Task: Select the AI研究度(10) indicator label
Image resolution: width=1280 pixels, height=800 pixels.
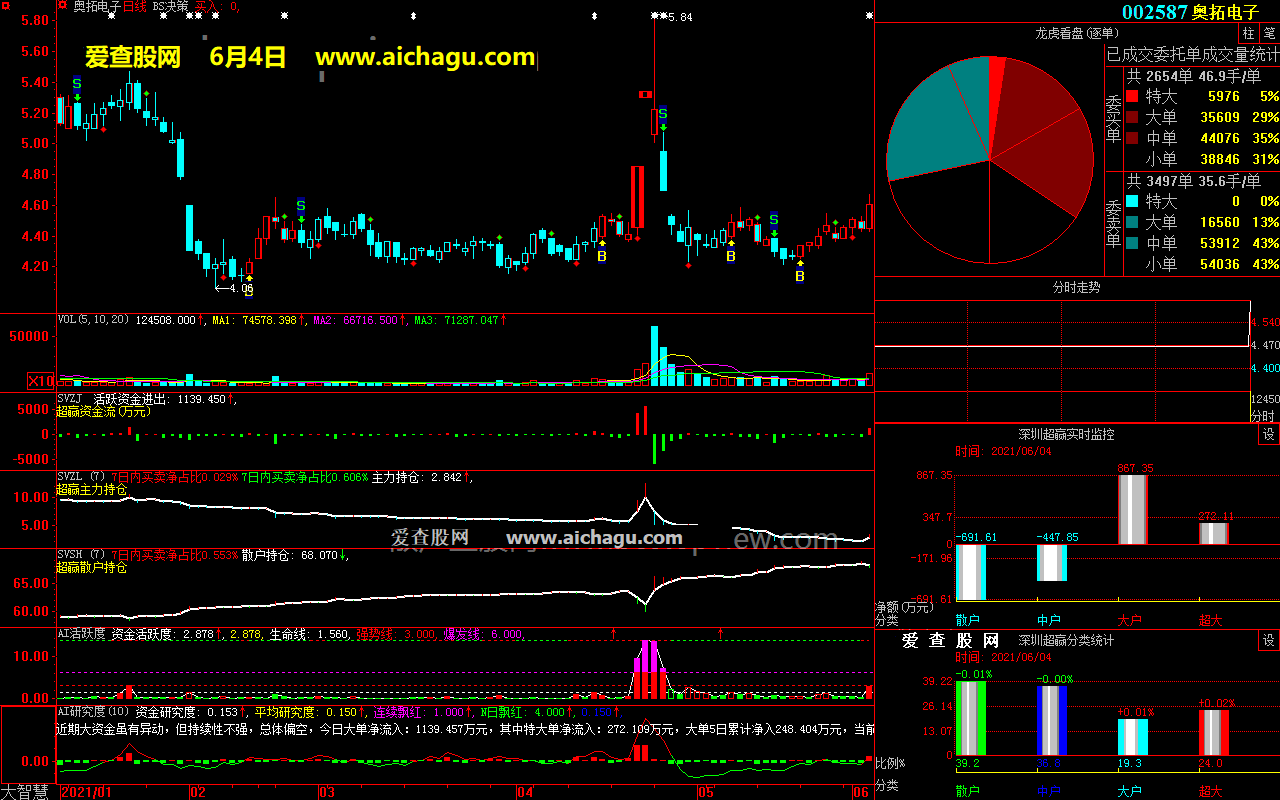Action: pyautogui.click(x=94, y=711)
